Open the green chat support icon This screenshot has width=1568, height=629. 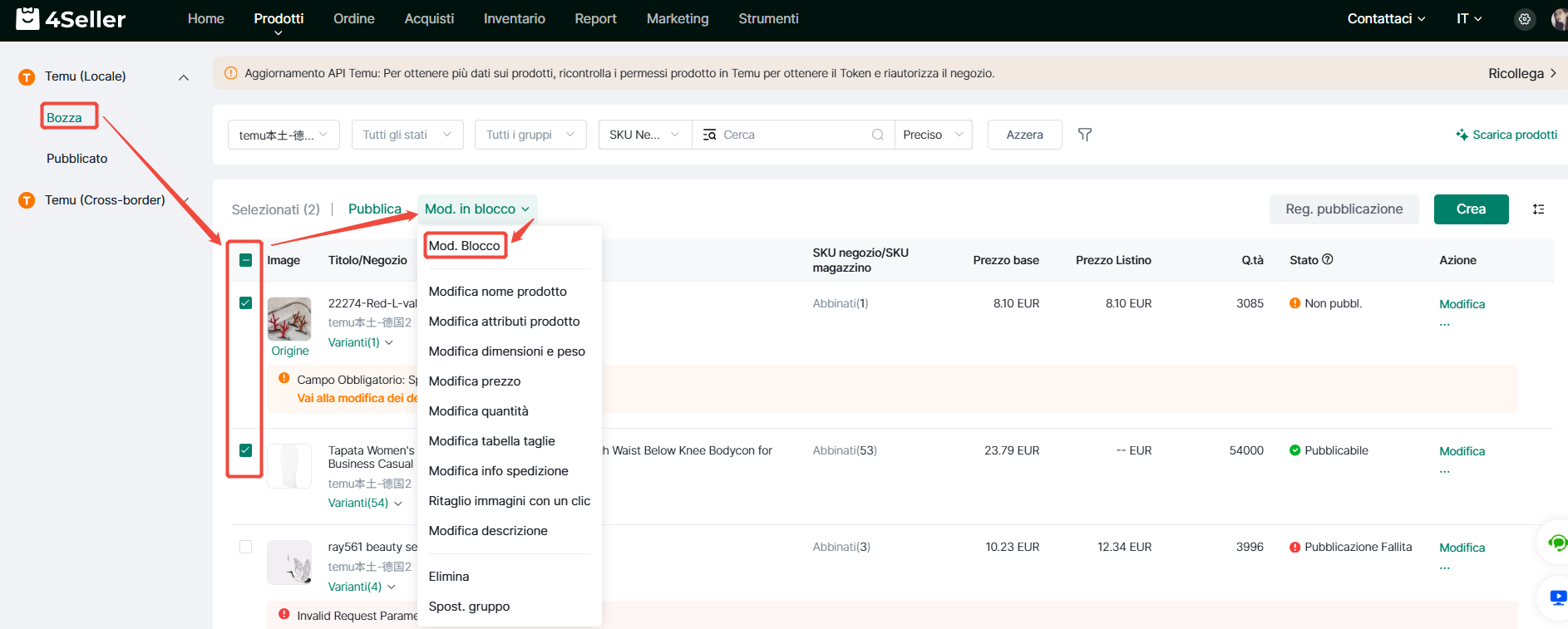point(1557,543)
